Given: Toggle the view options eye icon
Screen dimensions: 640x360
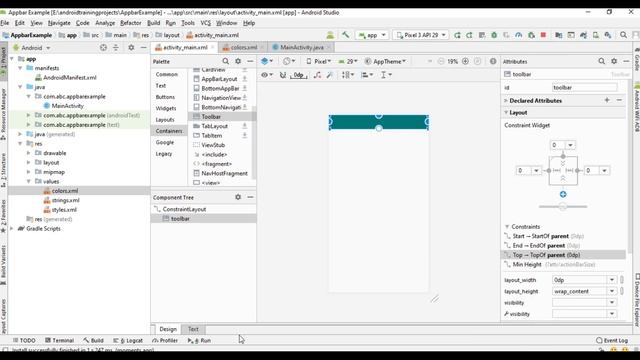Looking at the screenshot, I should point(267,75).
